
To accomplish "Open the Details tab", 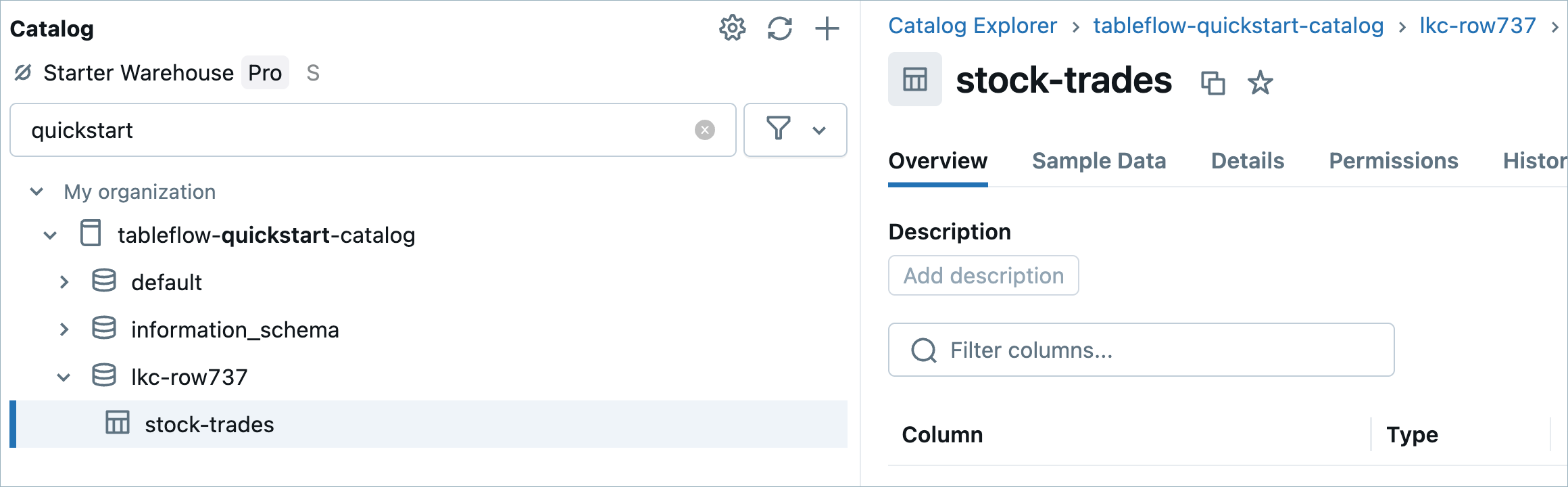I will point(1247,161).
